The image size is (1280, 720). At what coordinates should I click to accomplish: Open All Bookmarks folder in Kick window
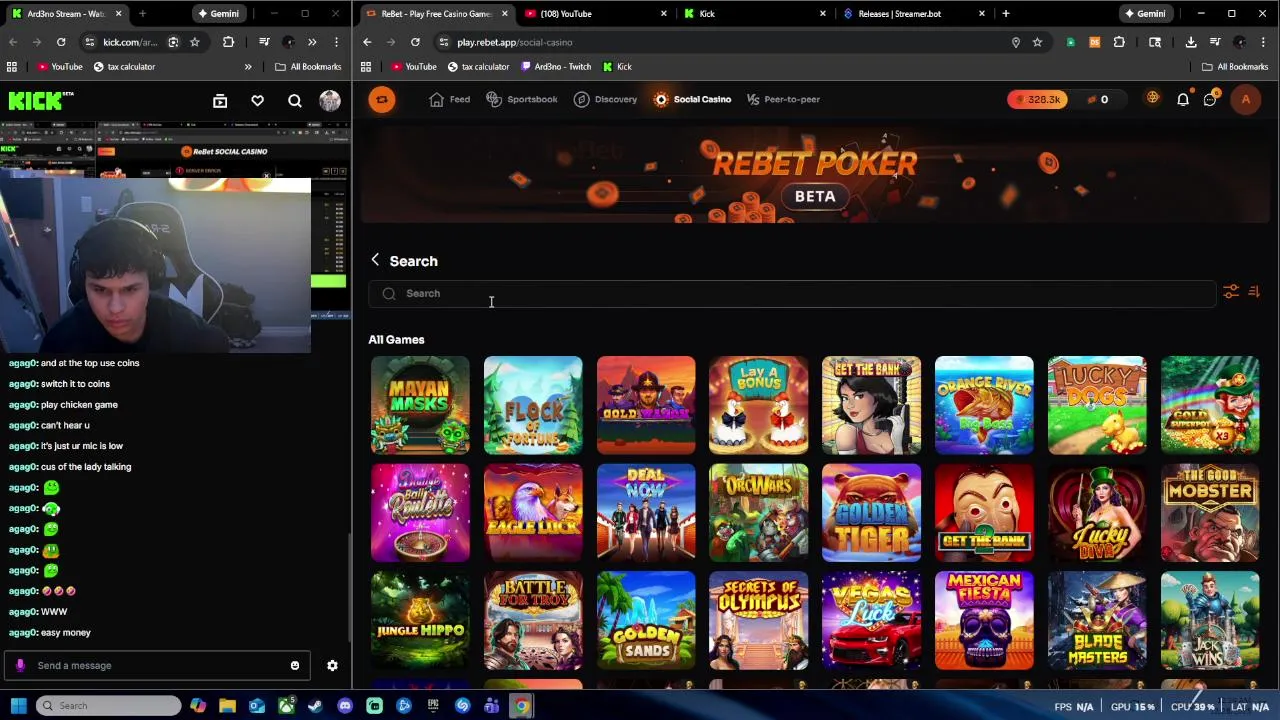click(308, 67)
